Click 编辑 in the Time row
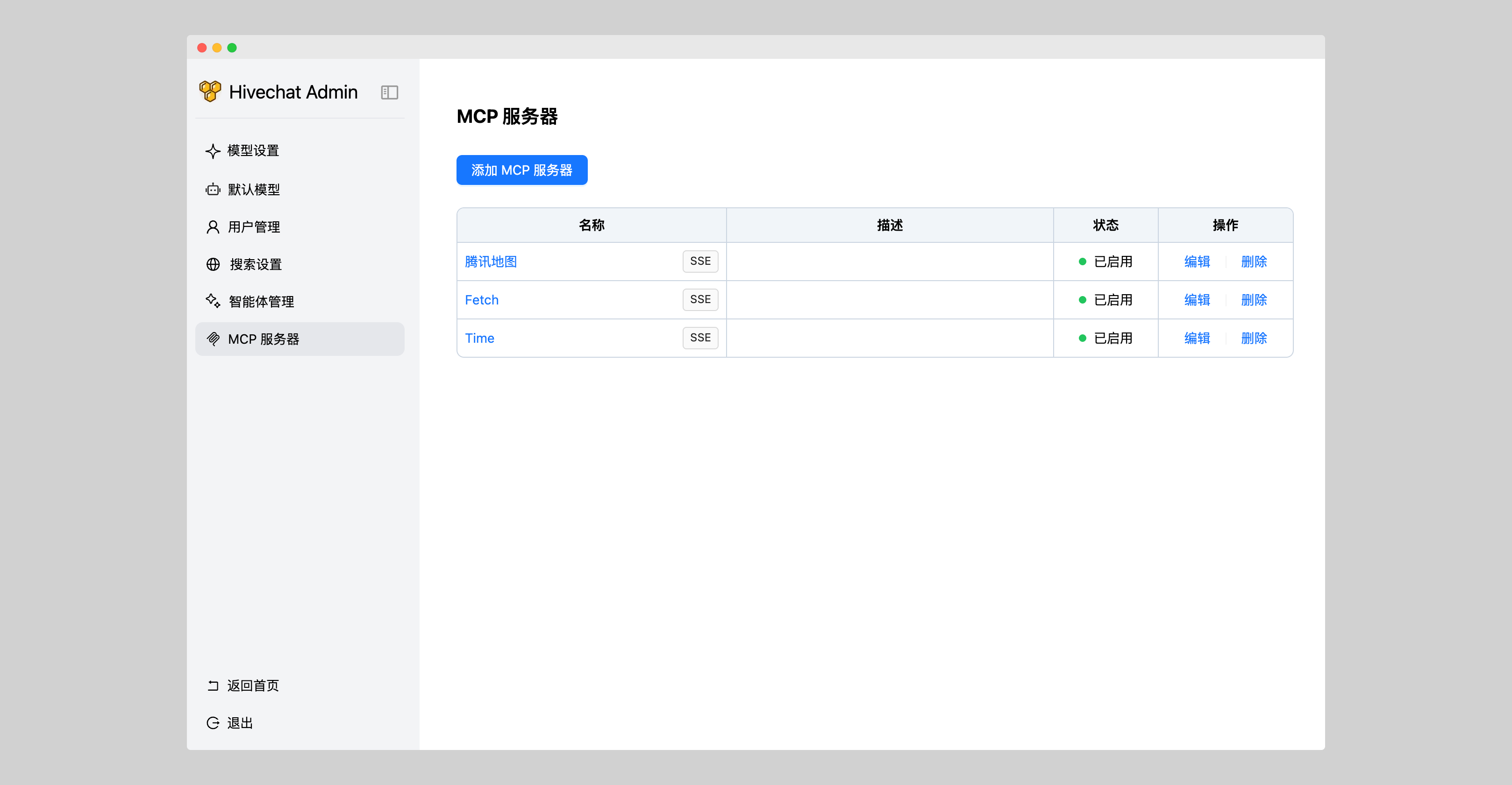 point(1197,338)
